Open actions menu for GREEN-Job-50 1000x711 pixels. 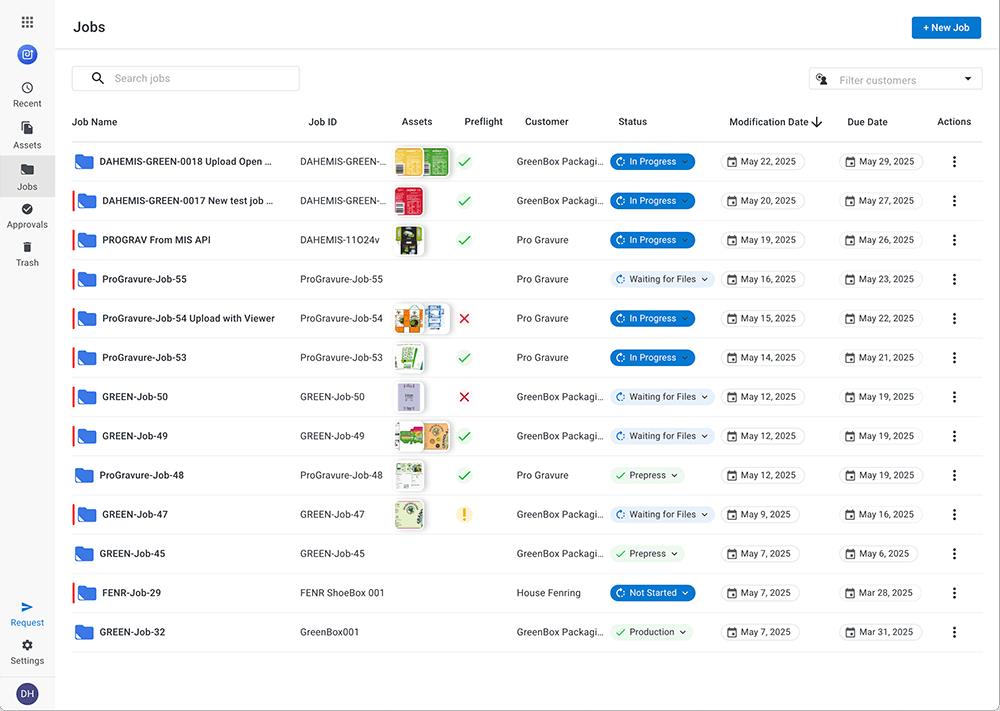954,397
